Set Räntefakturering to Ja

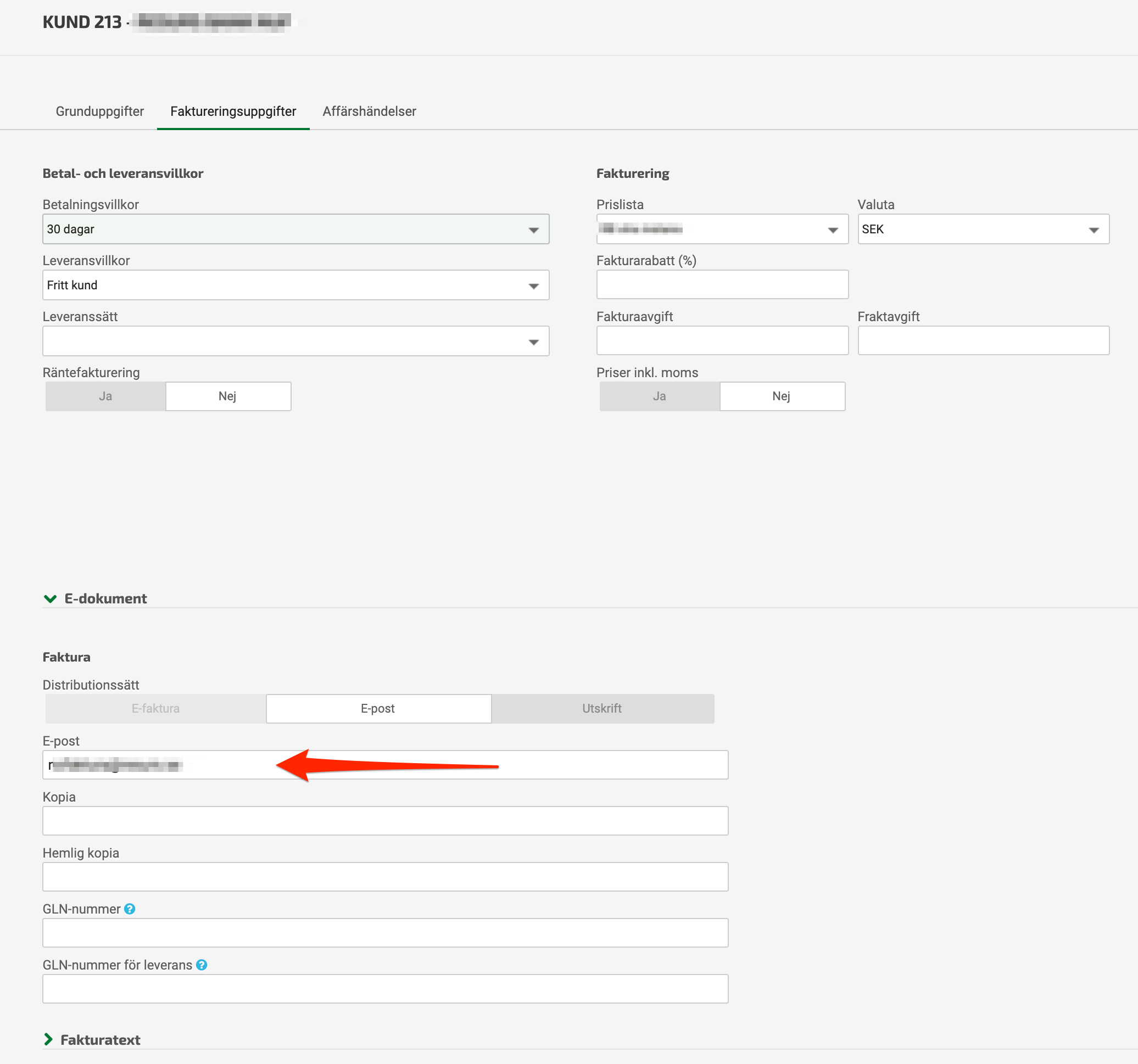[x=106, y=396]
